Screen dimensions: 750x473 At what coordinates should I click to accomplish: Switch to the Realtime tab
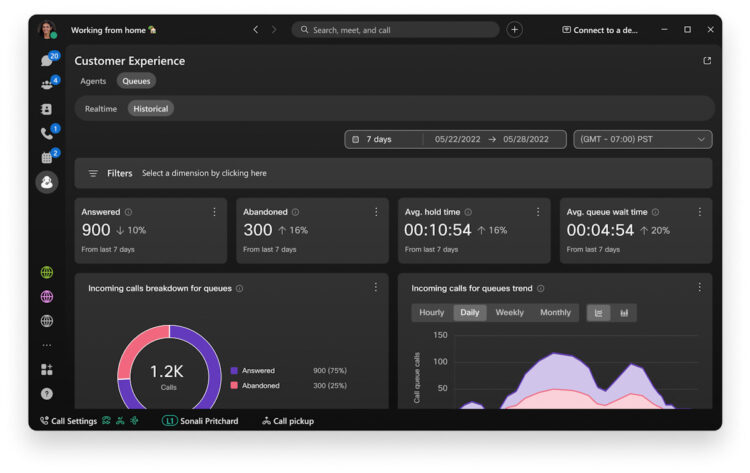[101, 108]
